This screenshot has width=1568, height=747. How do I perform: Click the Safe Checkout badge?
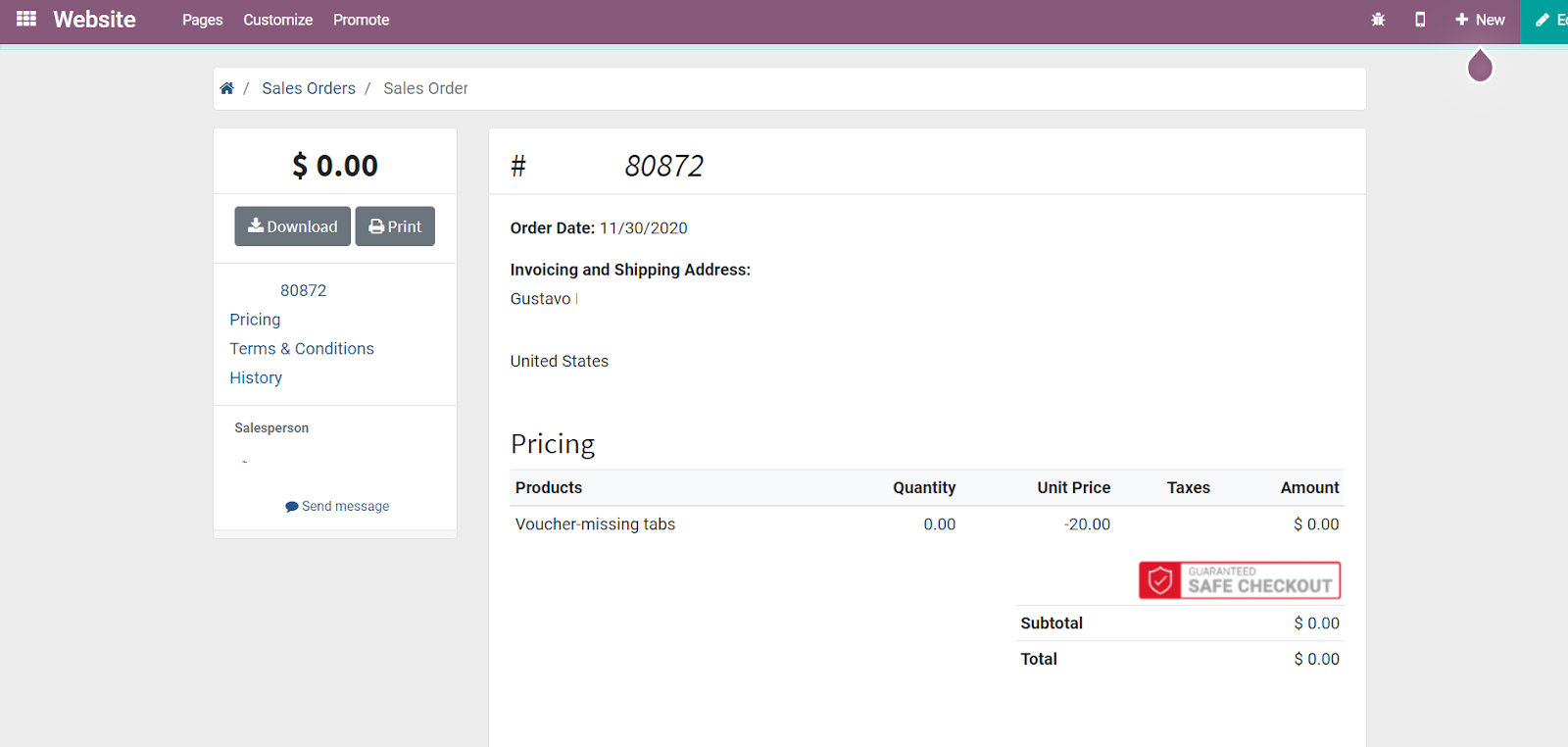coord(1239,580)
